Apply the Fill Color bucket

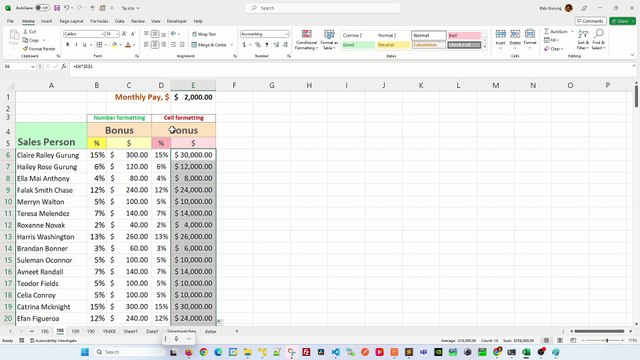point(115,44)
